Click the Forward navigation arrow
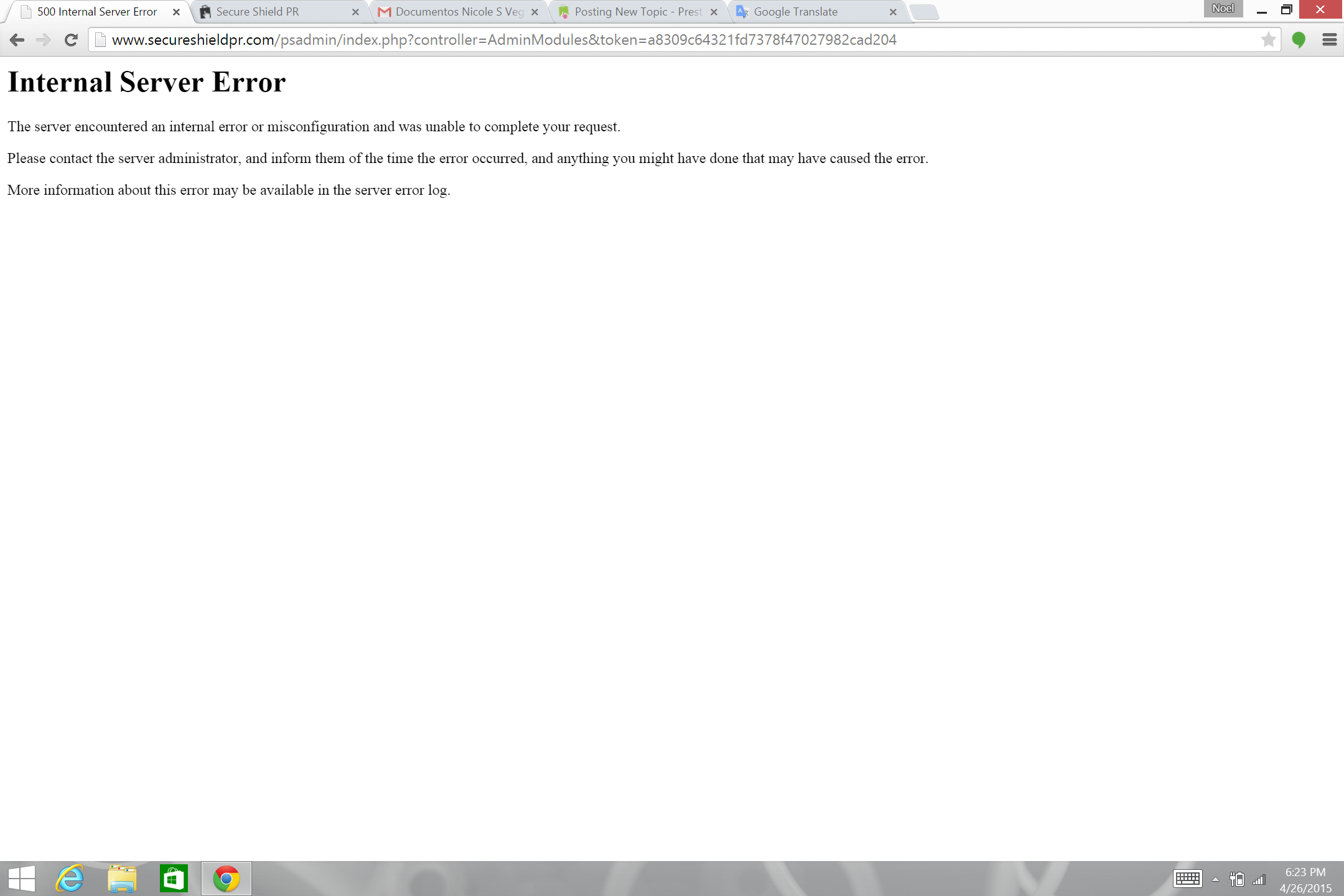The width and height of the screenshot is (1344, 896). [43, 40]
